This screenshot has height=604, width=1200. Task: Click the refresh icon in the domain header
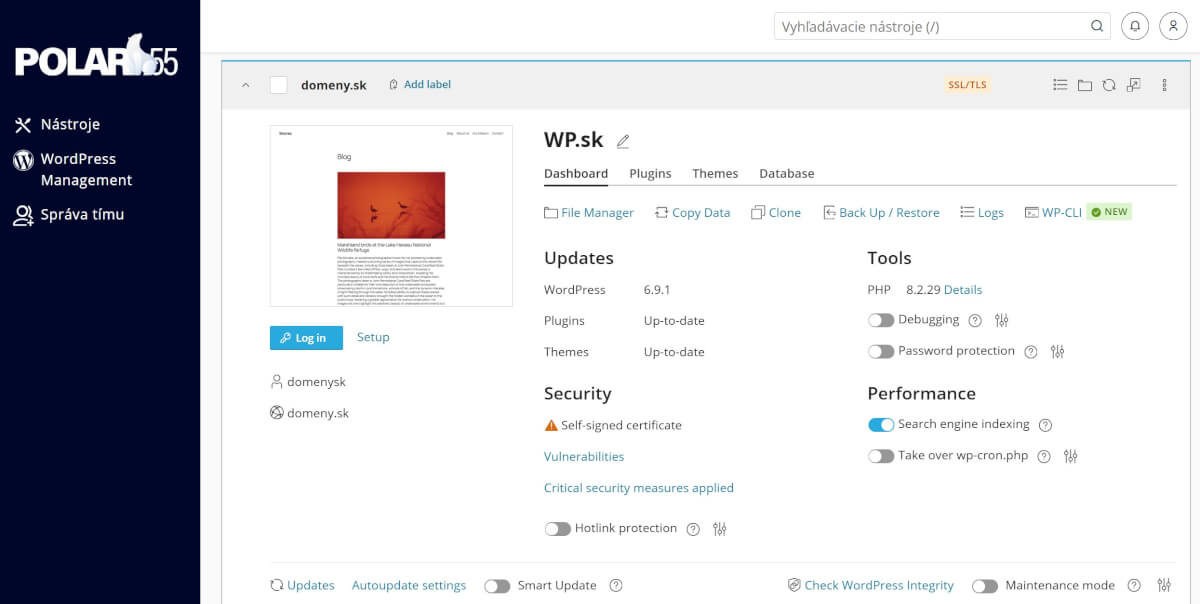coord(1109,85)
